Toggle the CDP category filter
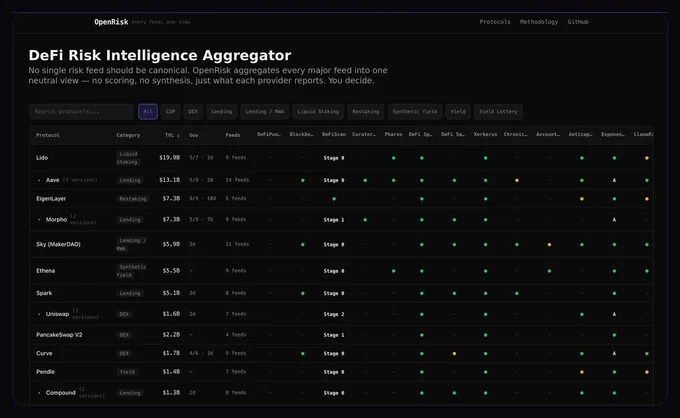Viewport: 680px width, 418px height. [170, 111]
